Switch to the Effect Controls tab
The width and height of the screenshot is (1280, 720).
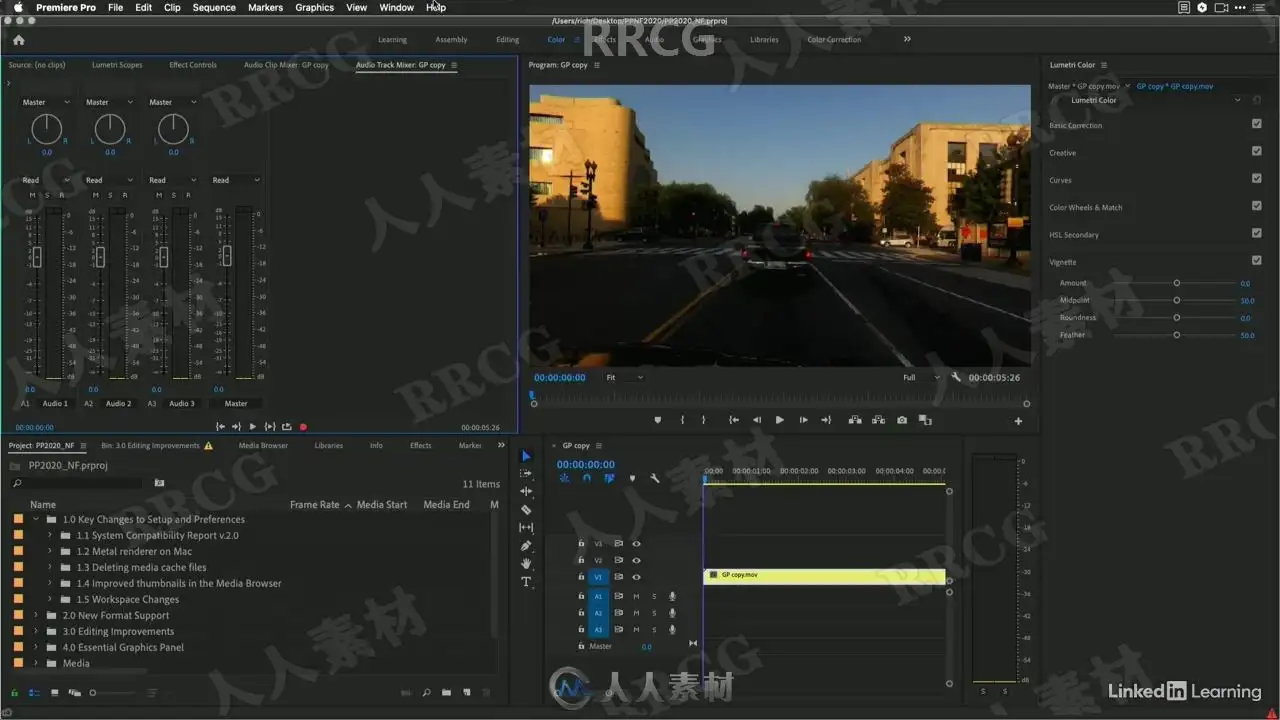click(x=193, y=65)
